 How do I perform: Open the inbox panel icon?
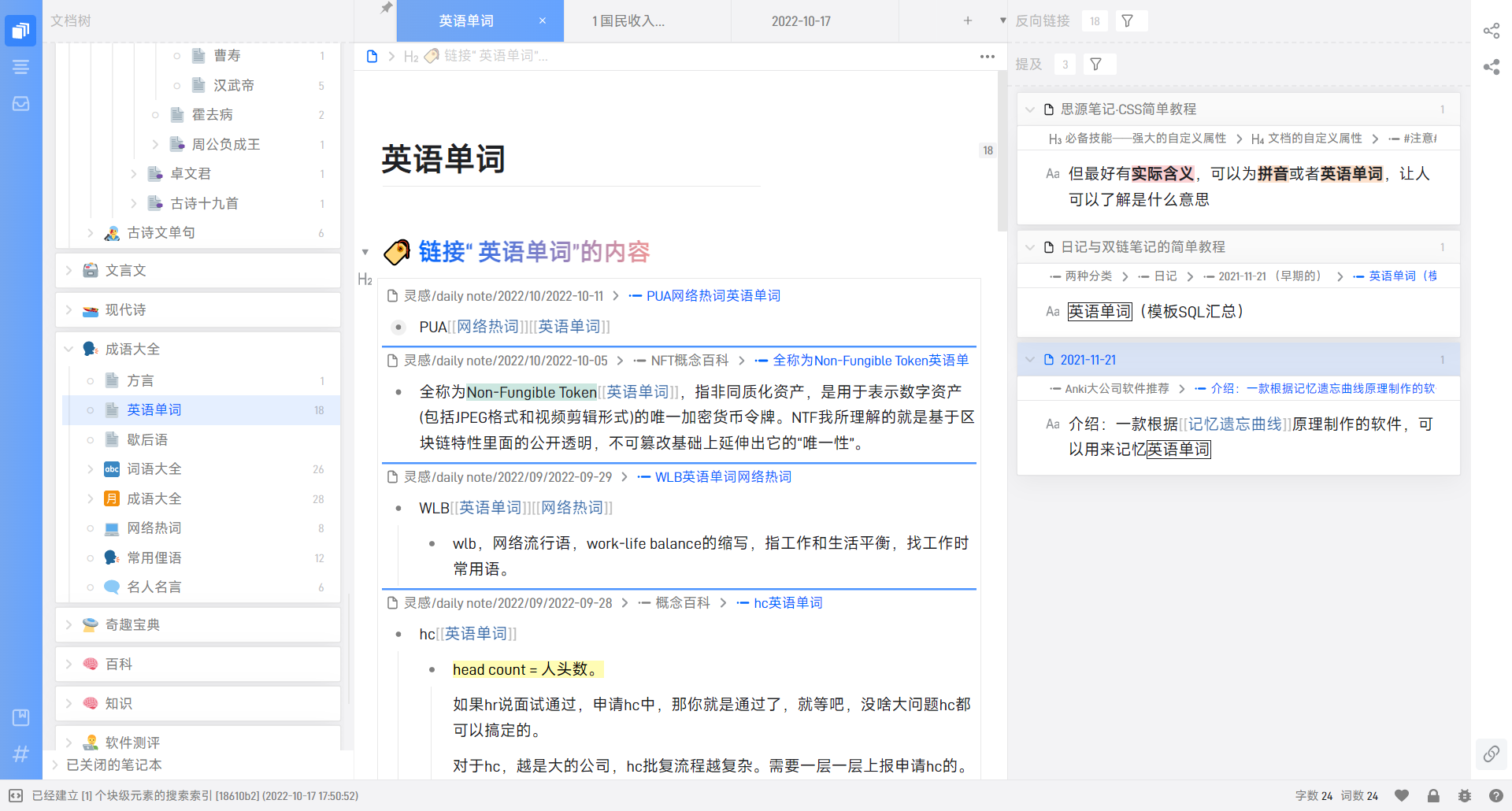click(x=21, y=104)
